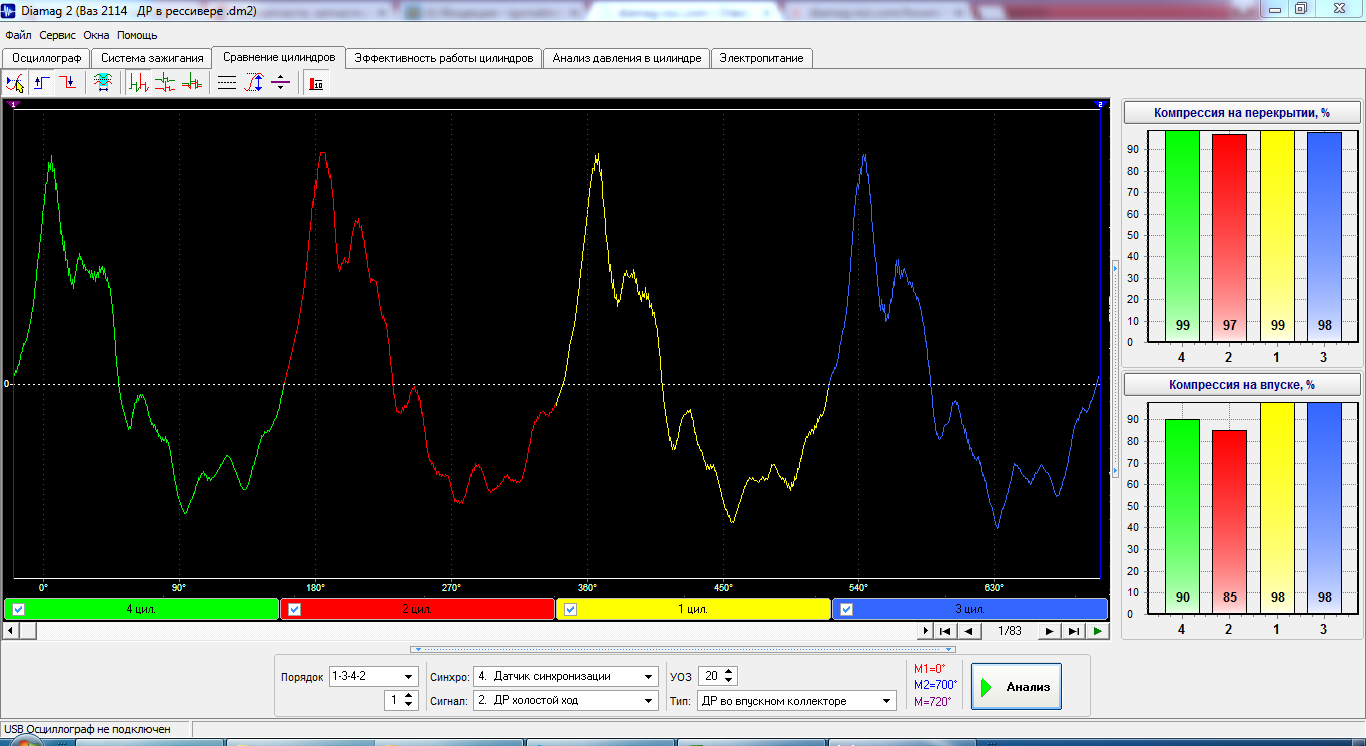This screenshot has width=1366, height=746.
Task: Click the M2=700° marker readout
Action: 935,685
